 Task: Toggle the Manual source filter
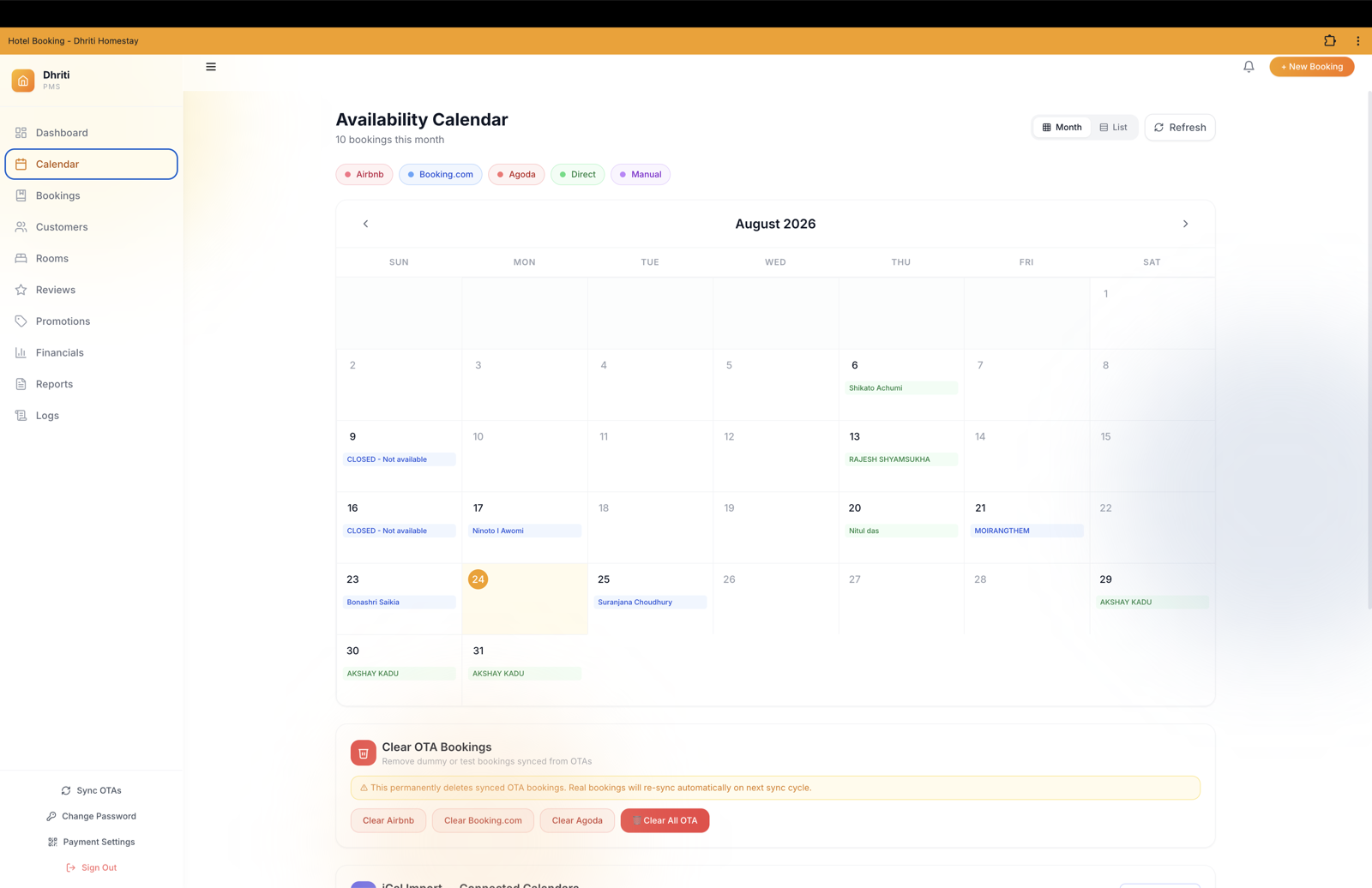pyautogui.click(x=641, y=174)
